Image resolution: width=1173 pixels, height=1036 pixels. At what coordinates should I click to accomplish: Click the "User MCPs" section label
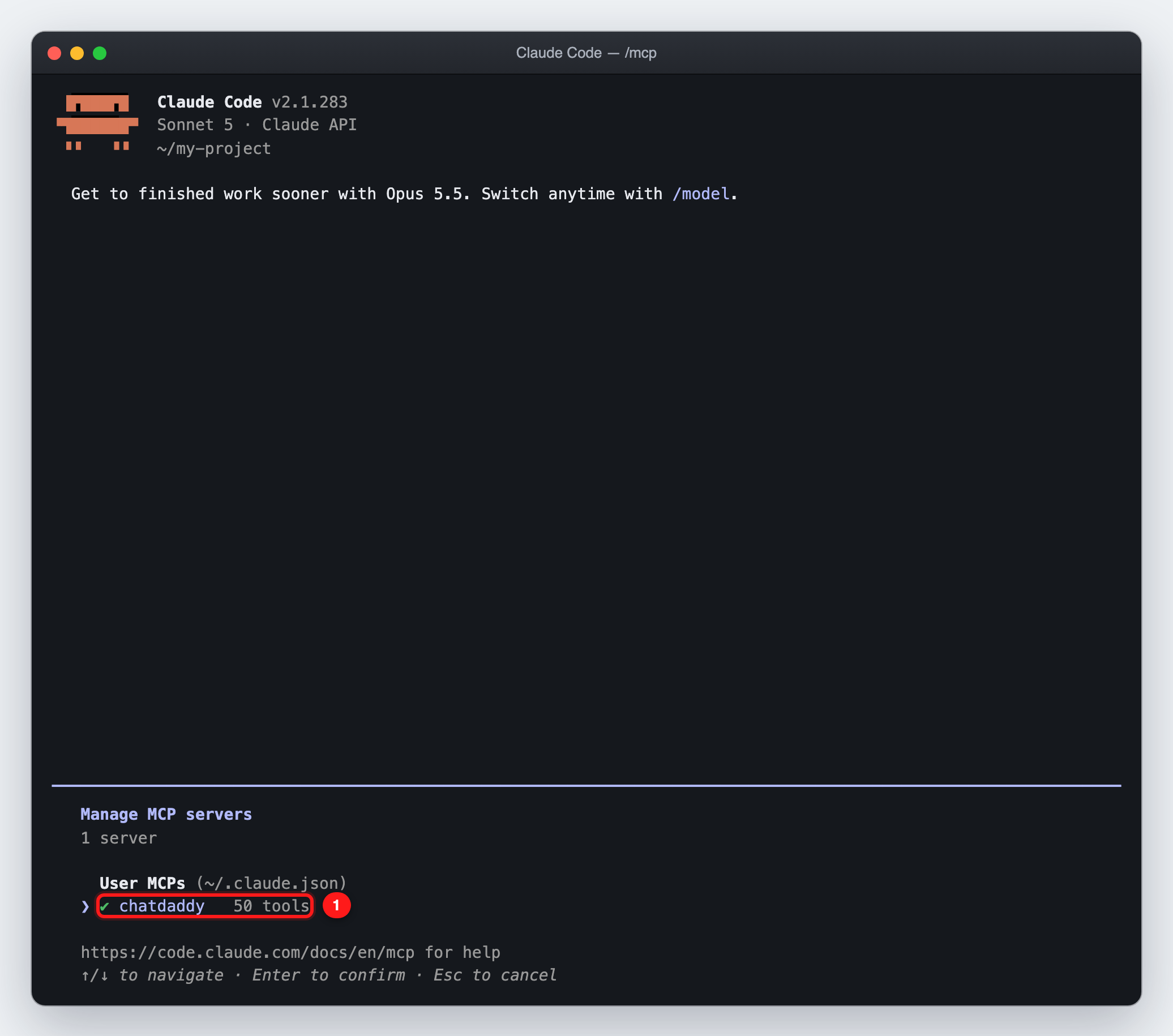(x=142, y=883)
